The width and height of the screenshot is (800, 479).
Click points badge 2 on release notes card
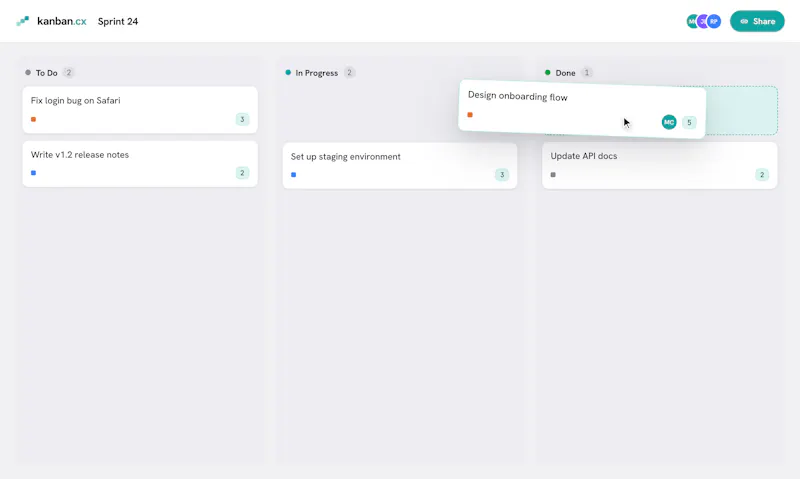pyautogui.click(x=242, y=173)
